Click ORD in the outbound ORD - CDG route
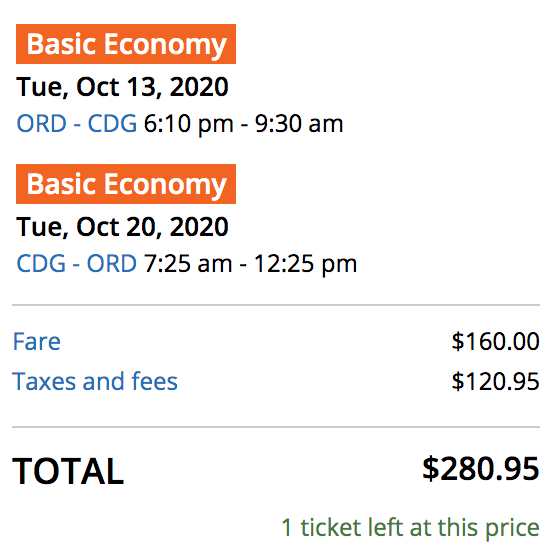This screenshot has width=558, height=552. pos(42,123)
